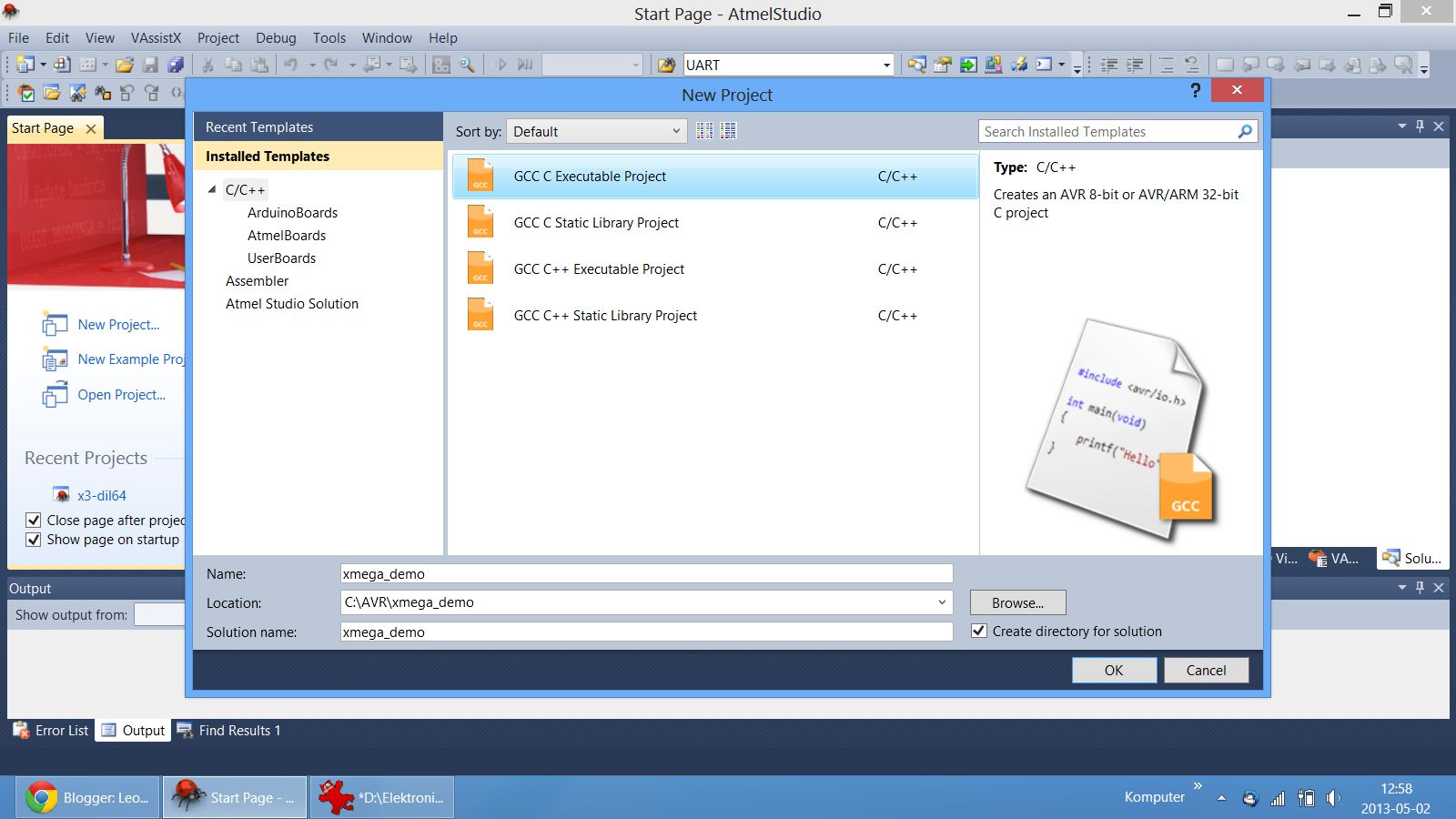This screenshot has width=1456, height=819.
Task: Click the Open Project... link
Action: (x=121, y=394)
